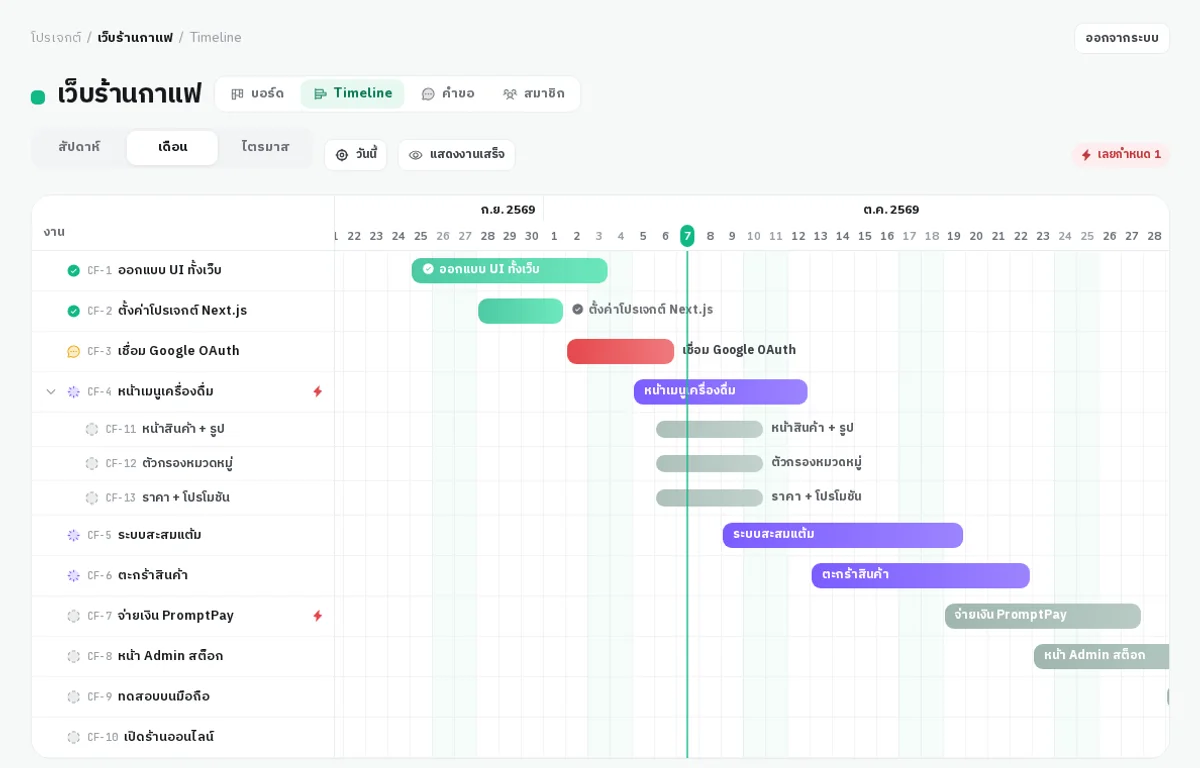1200x768 pixels.
Task: Jump to today with วันนี้ button
Action: pyautogui.click(x=356, y=155)
